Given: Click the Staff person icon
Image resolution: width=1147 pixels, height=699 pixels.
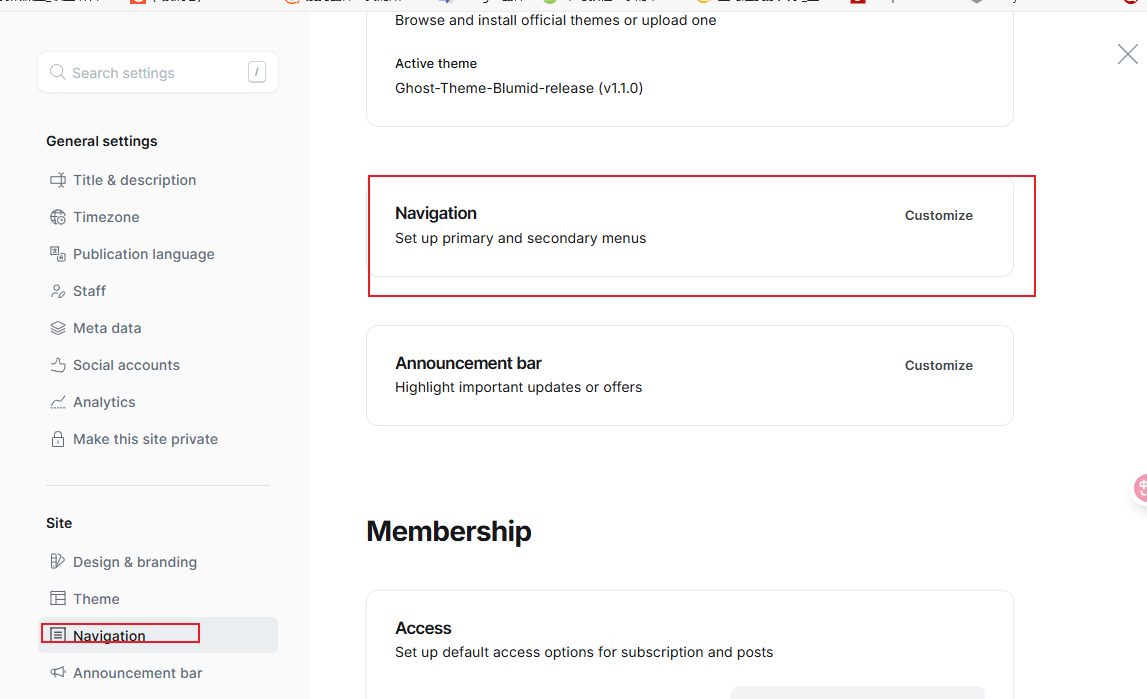Looking at the screenshot, I should coord(58,291).
